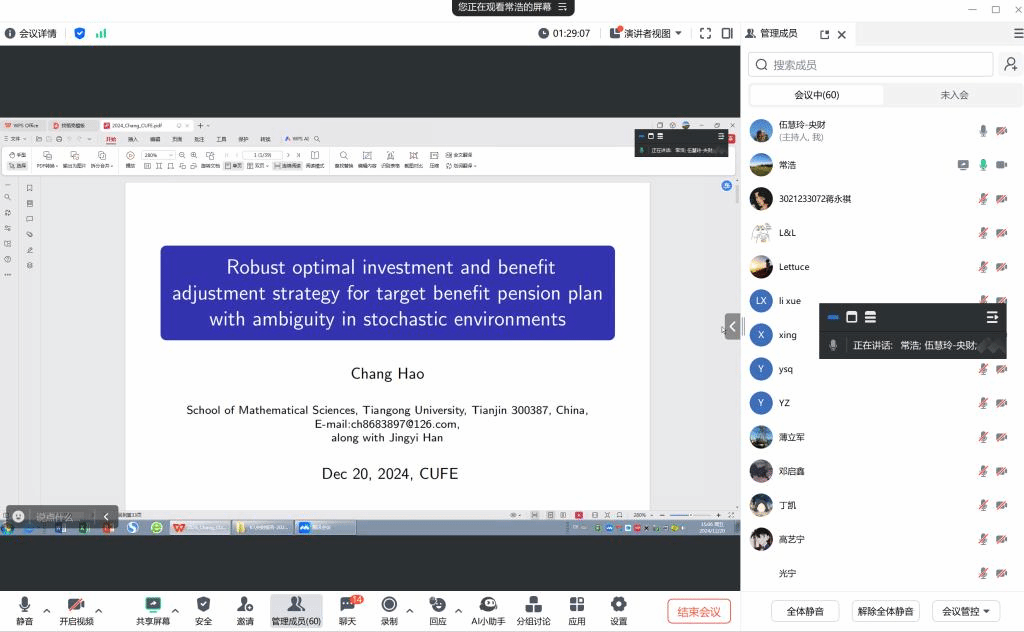Open the 设置 settings gear icon
This screenshot has height=632, width=1024.
click(x=618, y=605)
